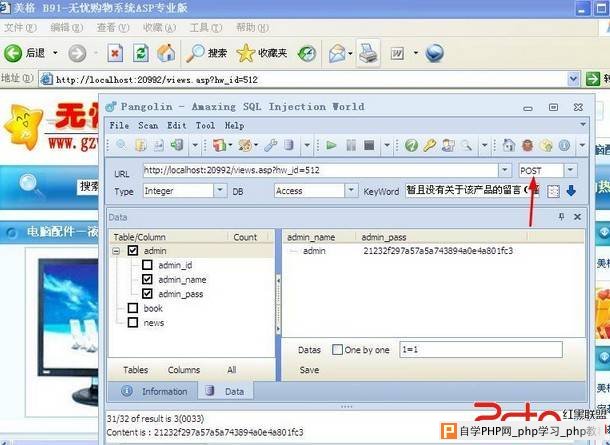Click the browser Back button

24,53
